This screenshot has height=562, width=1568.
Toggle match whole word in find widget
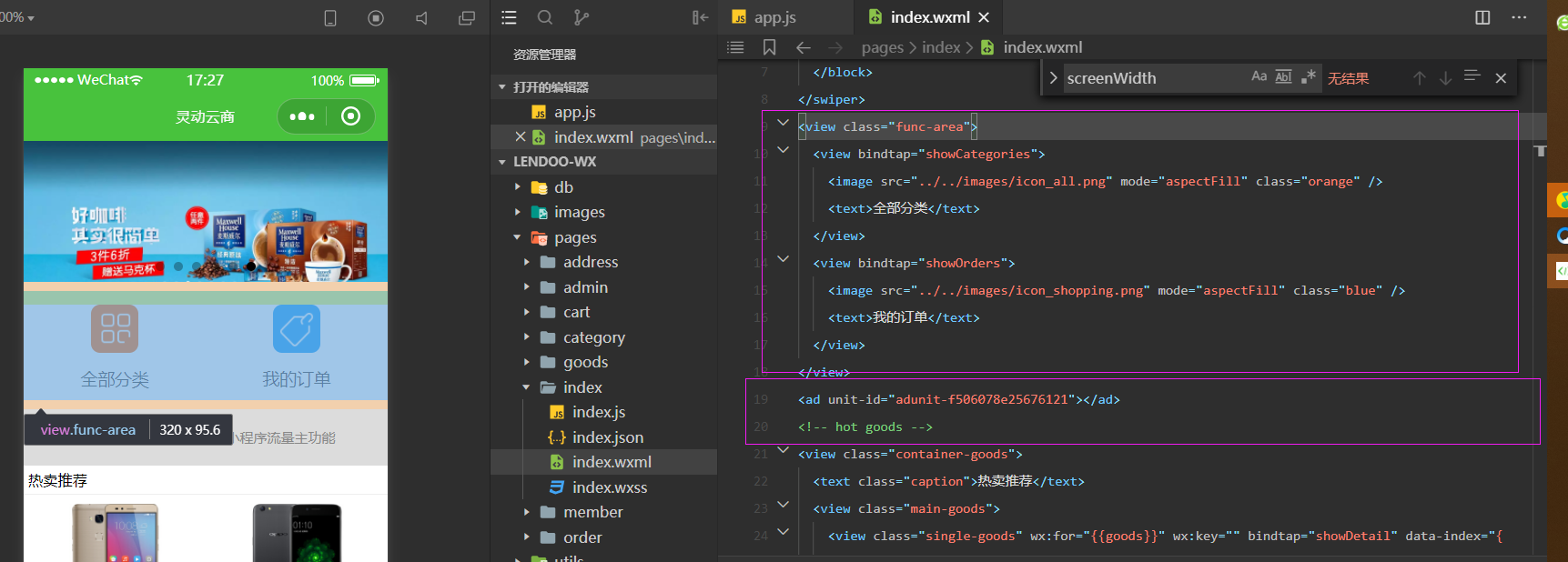click(1283, 76)
